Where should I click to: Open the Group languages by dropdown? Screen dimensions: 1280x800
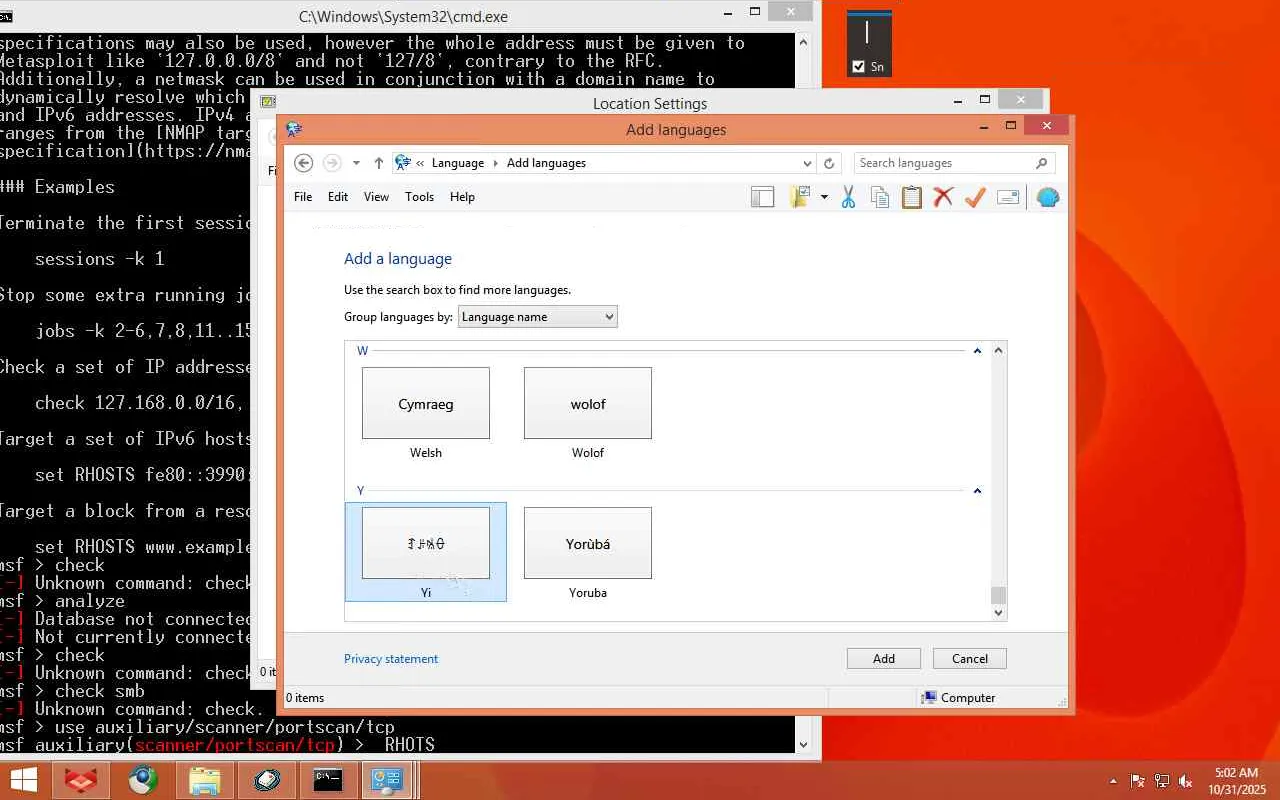click(x=538, y=317)
